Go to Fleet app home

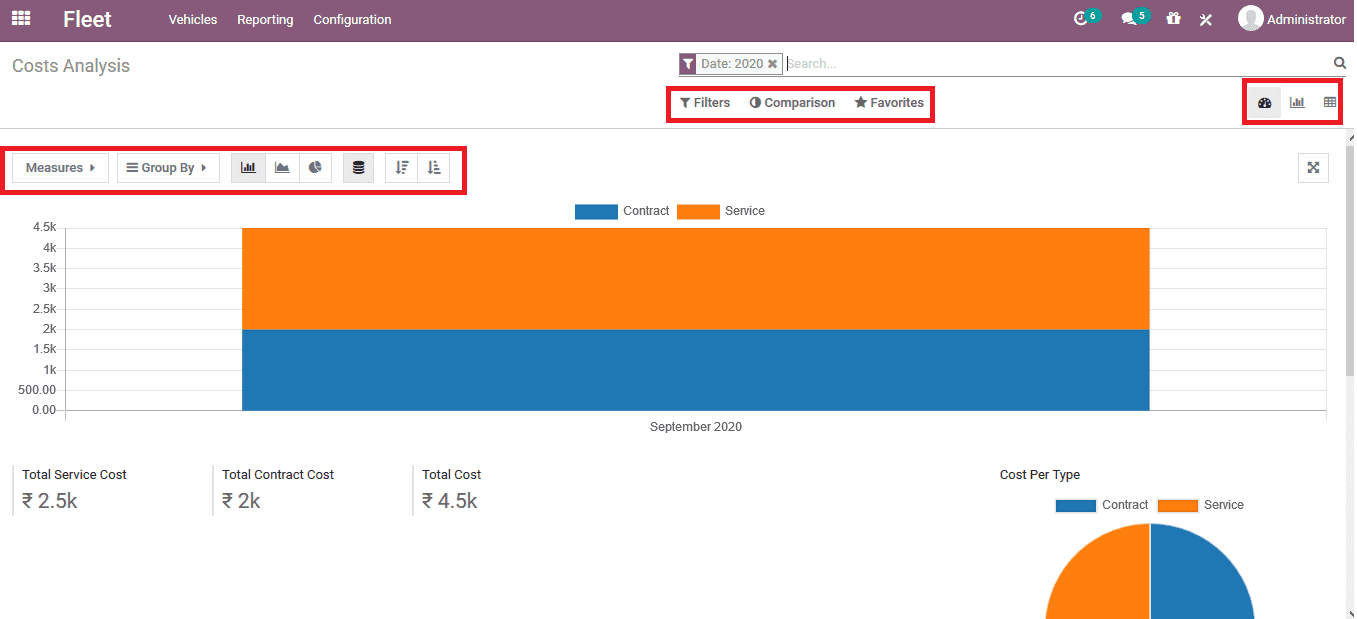87,19
